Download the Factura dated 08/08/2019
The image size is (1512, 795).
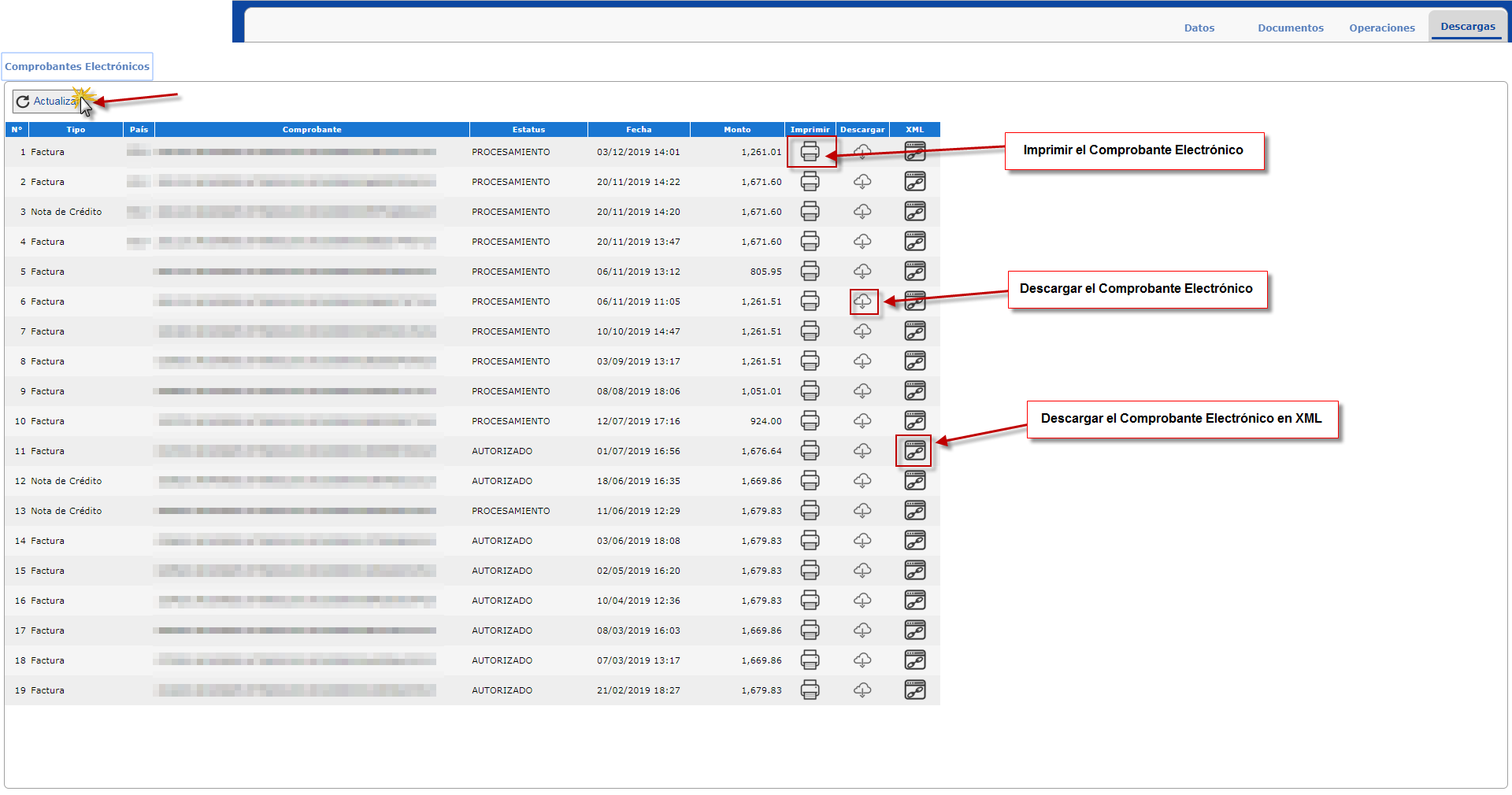[x=862, y=391]
